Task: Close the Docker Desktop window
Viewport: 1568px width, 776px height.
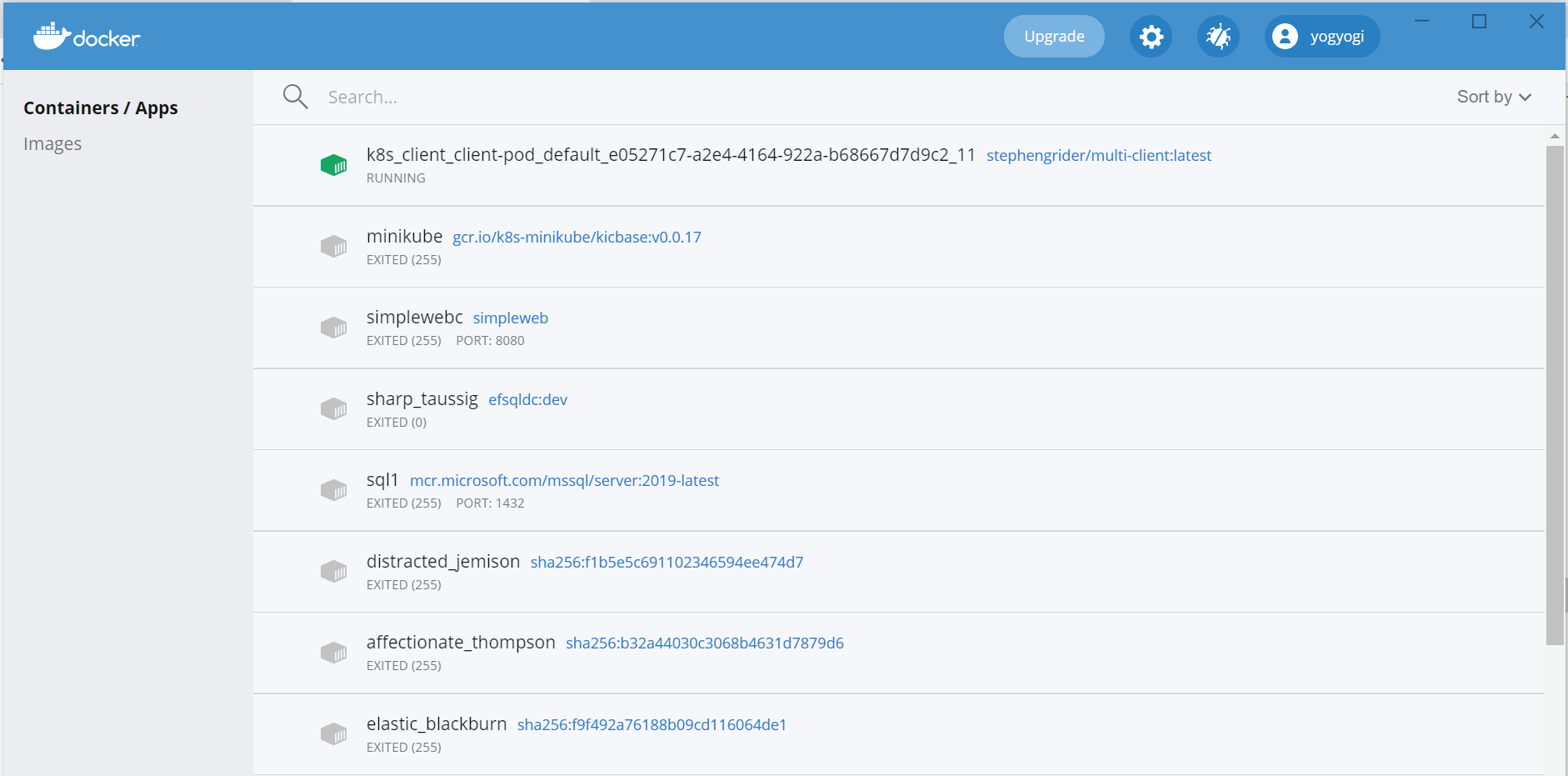Action: point(1536,21)
